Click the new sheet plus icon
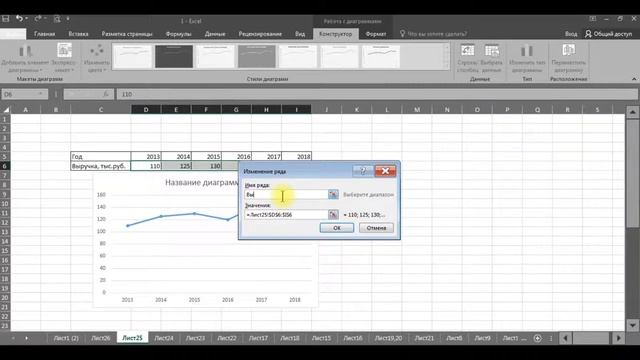 point(538,338)
